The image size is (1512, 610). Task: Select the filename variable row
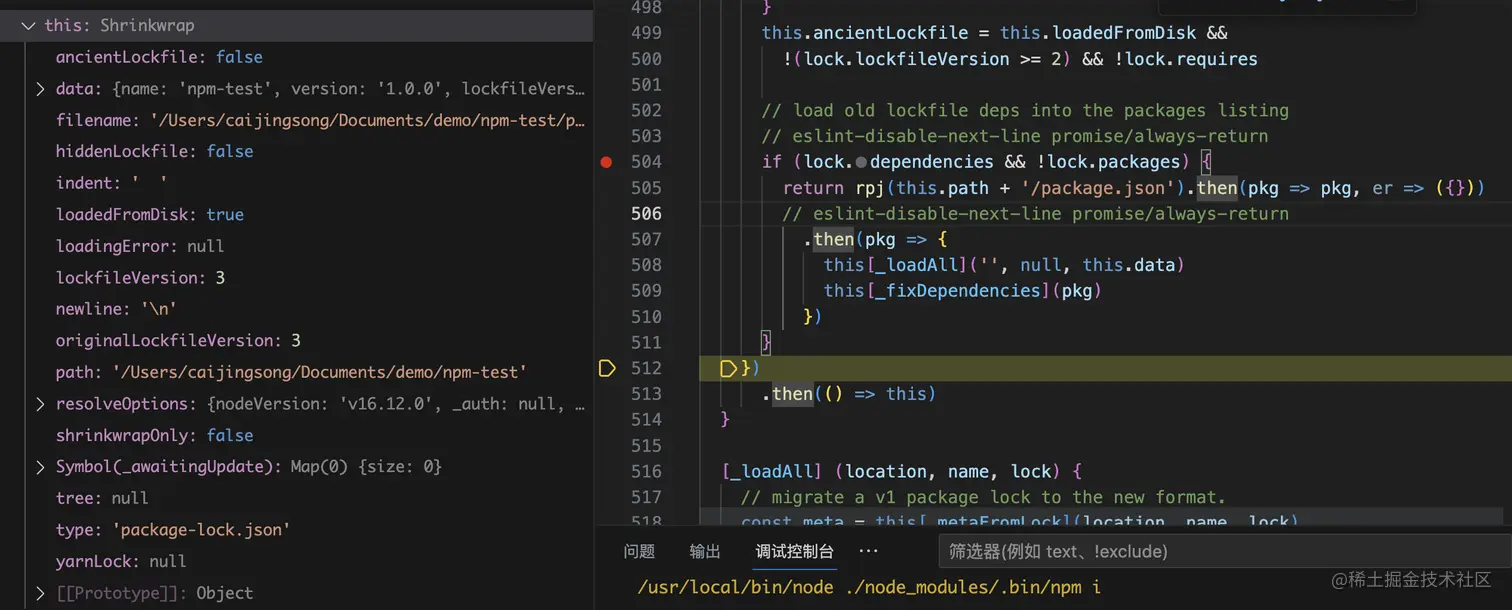pyautogui.click(x=297, y=120)
